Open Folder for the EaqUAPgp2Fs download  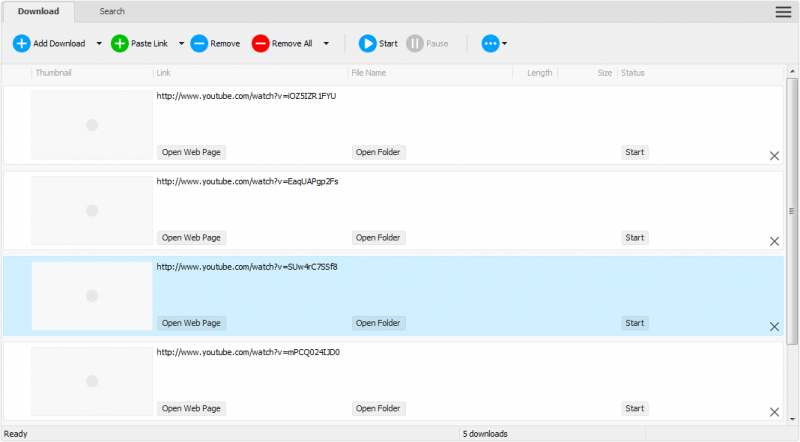coord(378,238)
